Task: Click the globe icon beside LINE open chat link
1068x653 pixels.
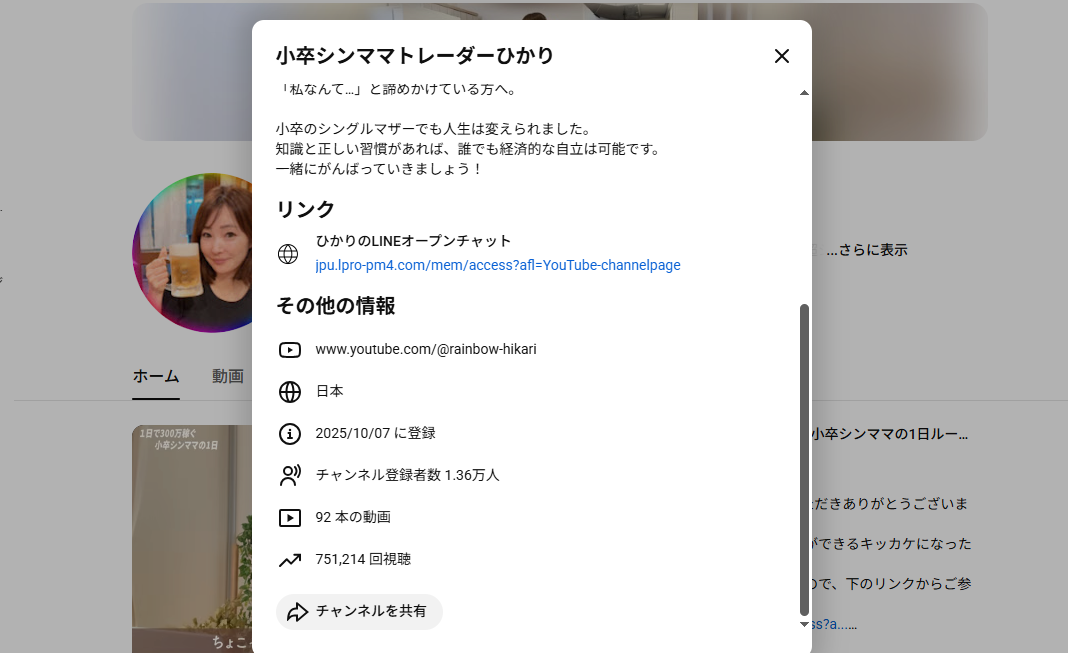Action: tap(288, 254)
